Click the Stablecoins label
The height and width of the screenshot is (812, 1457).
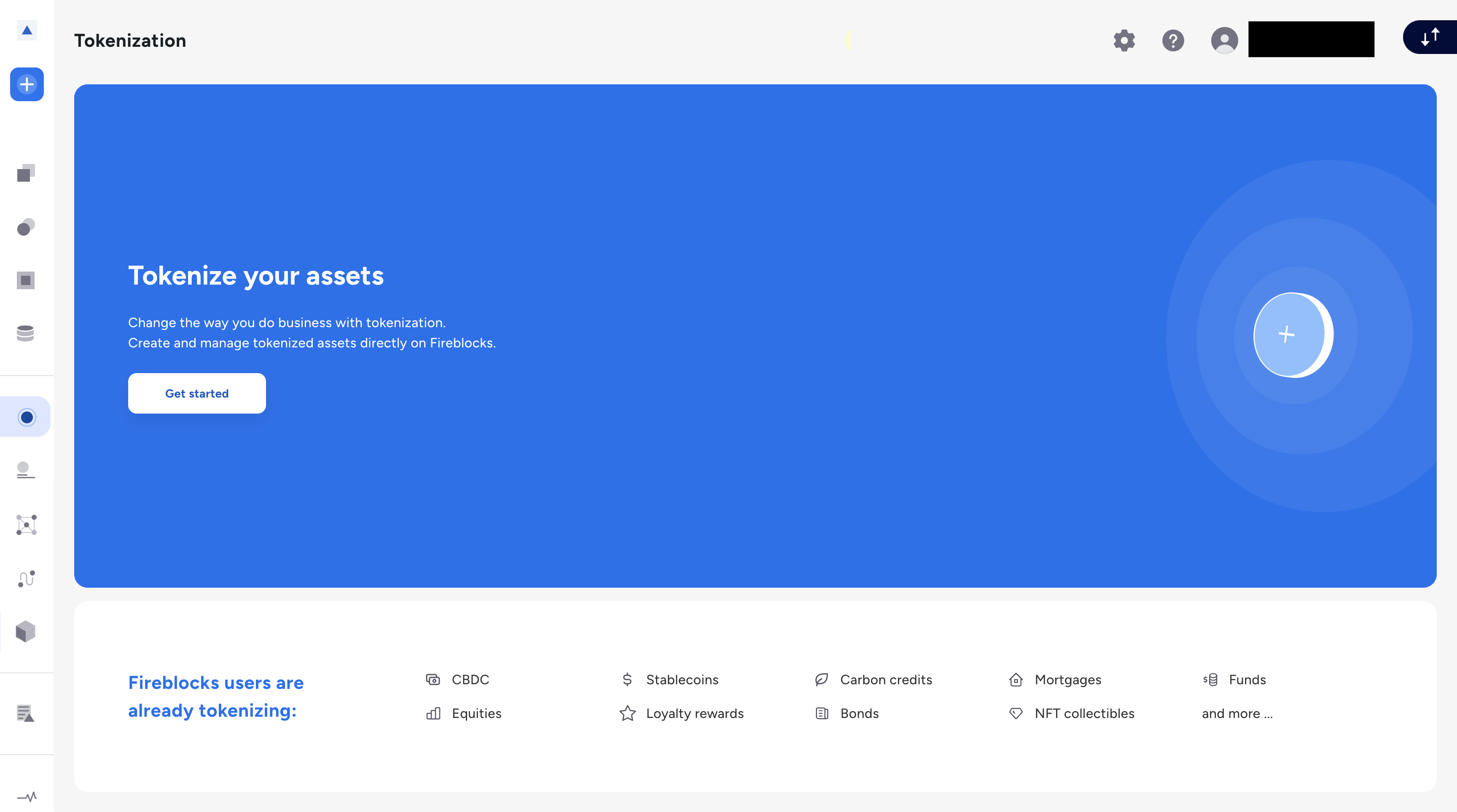tap(682, 680)
